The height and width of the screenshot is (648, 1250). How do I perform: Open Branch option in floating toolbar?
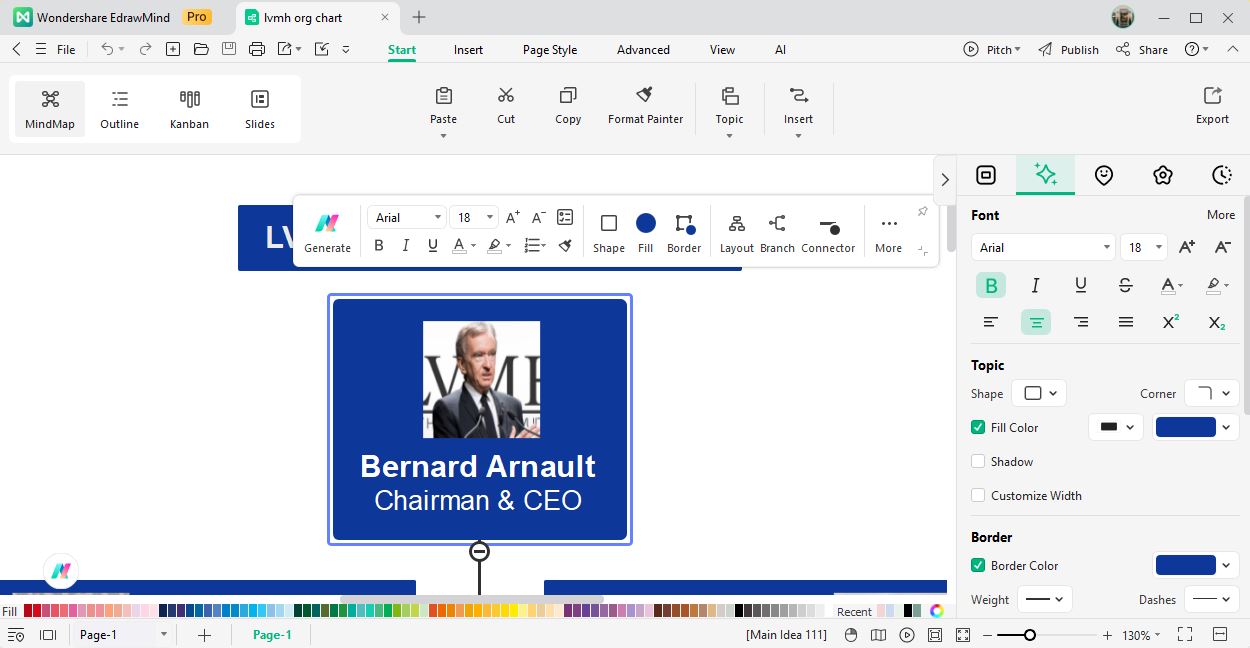[x=777, y=232]
